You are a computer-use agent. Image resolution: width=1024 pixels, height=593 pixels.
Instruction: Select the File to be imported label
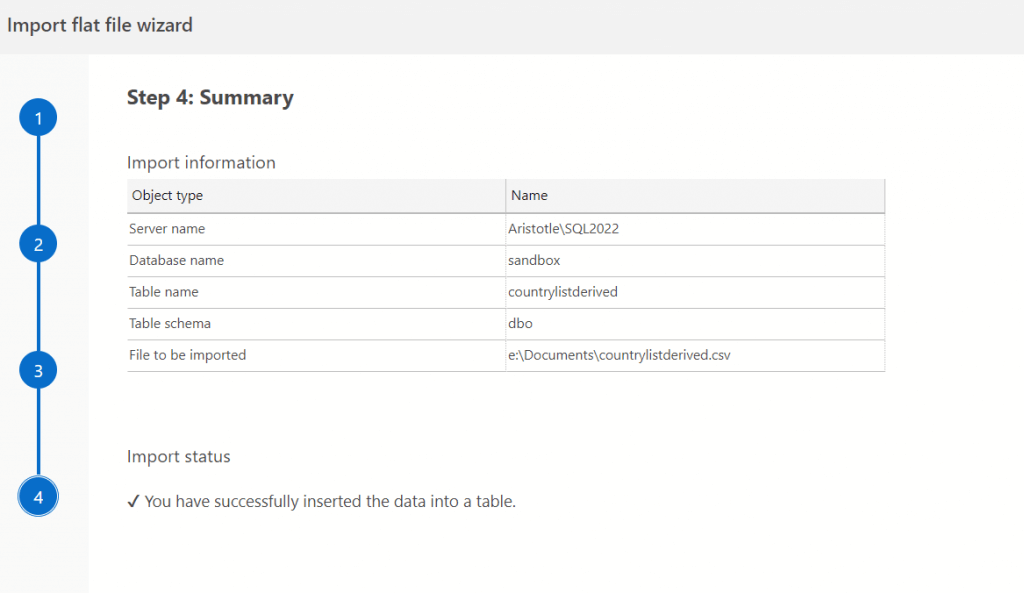pos(187,355)
